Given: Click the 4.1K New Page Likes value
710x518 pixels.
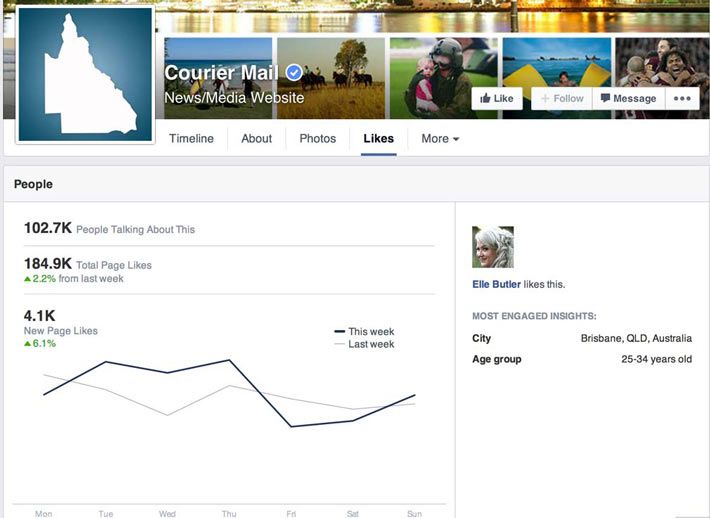Looking at the screenshot, I should coord(39,315).
